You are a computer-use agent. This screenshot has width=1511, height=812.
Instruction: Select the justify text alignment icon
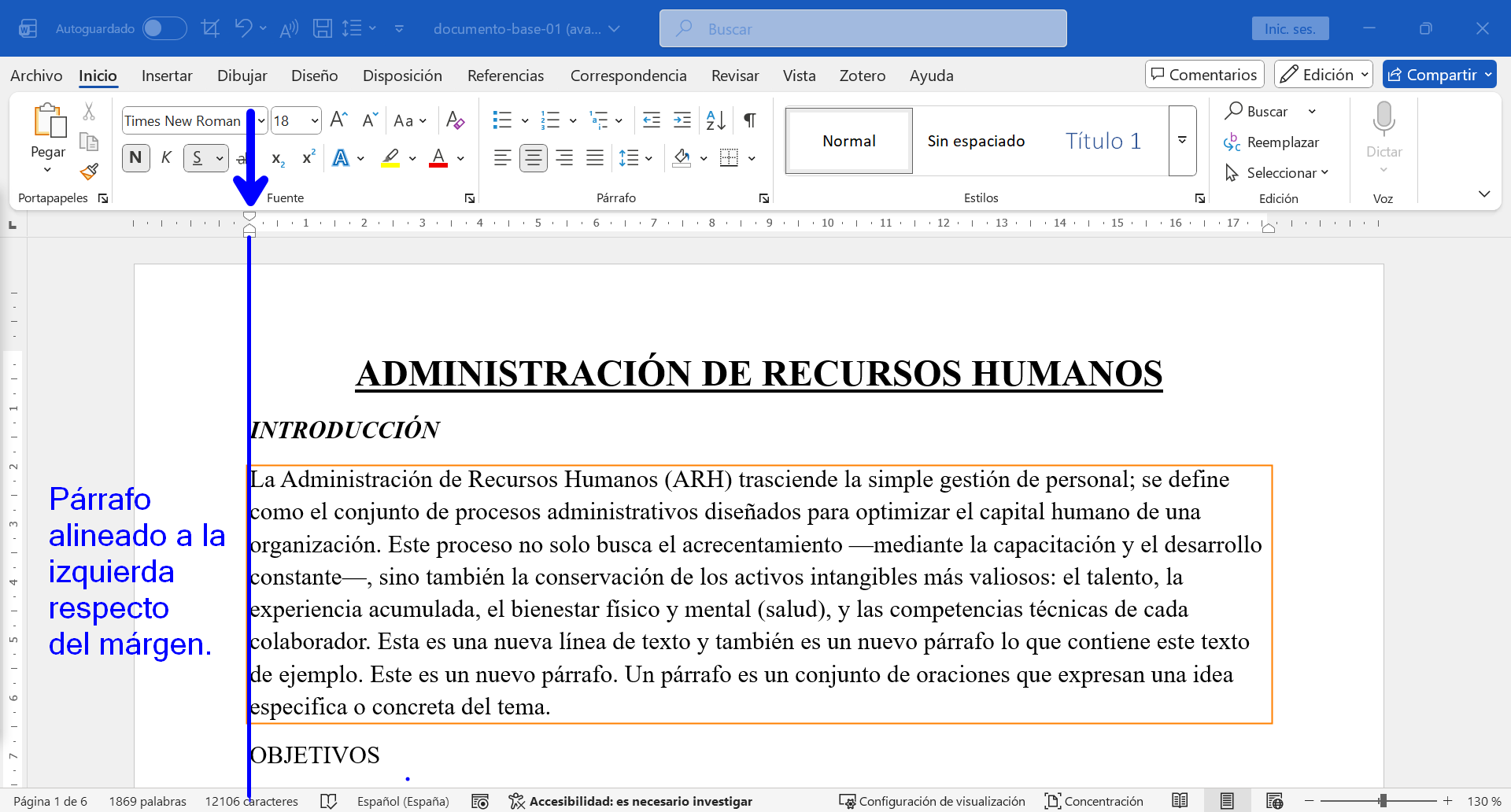coord(595,158)
